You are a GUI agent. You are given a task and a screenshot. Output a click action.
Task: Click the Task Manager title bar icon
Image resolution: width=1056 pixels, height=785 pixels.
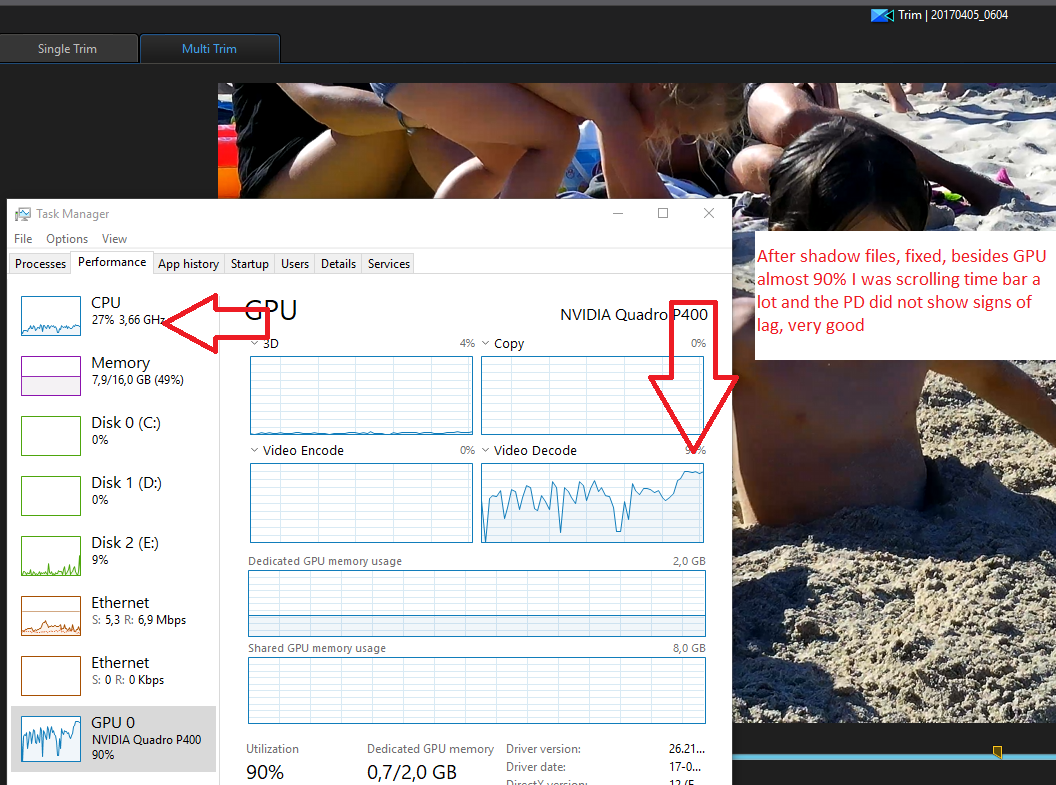click(23, 214)
